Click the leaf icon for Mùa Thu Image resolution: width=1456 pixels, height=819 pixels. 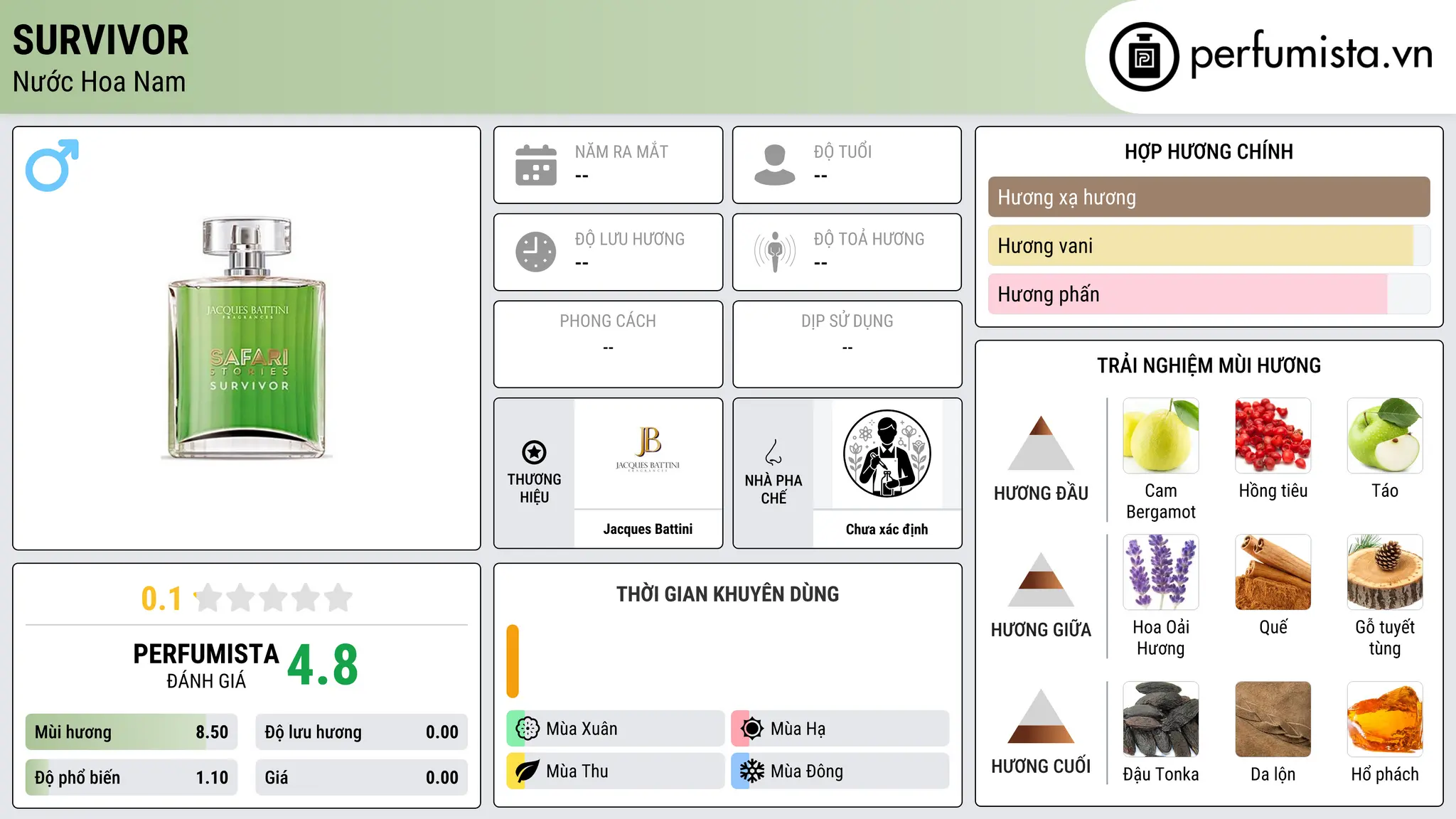pos(528,771)
